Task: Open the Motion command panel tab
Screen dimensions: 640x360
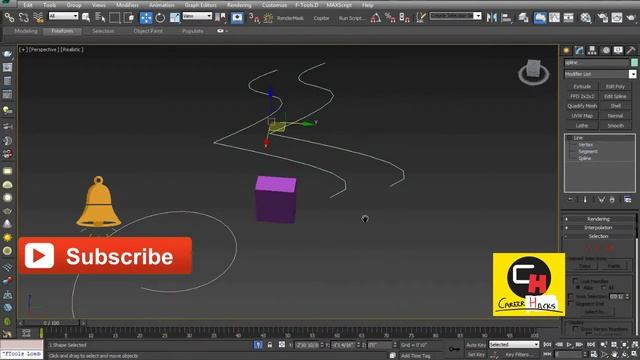Action: click(x=606, y=50)
